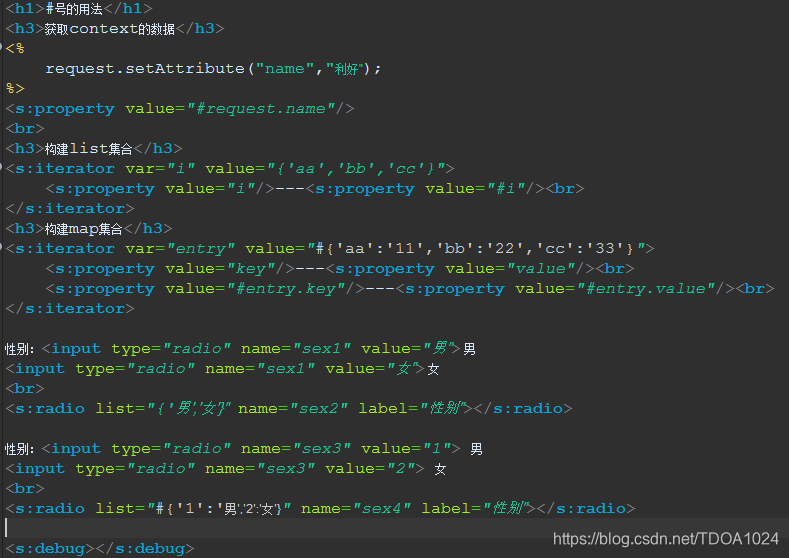Click the label value "性别" on the sex2 line
This screenshot has height=558, width=789.
pyautogui.click(x=442, y=408)
